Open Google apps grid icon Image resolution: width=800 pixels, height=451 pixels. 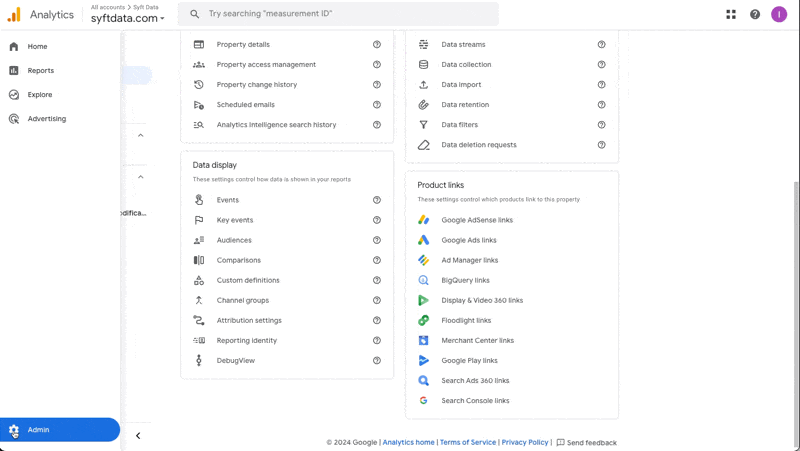point(731,14)
